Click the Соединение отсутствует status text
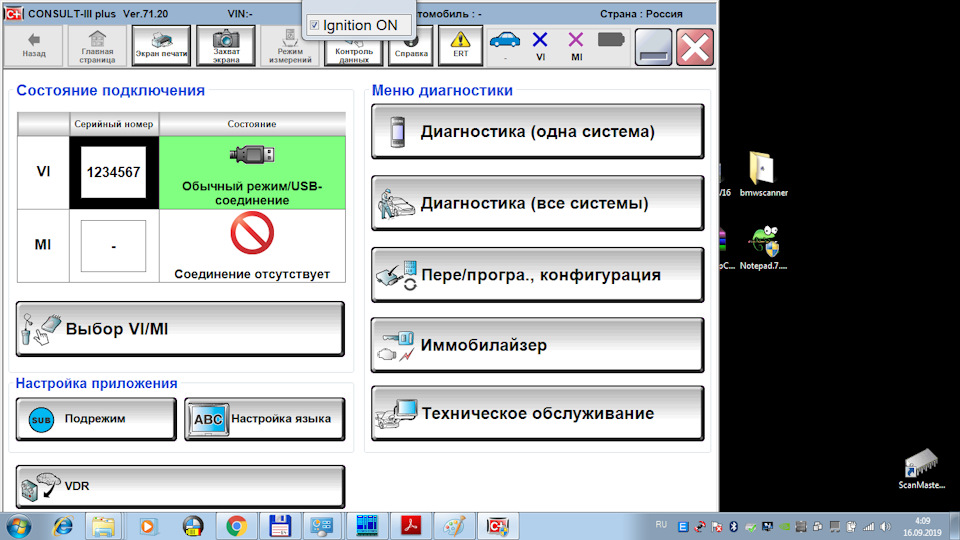 click(252, 274)
